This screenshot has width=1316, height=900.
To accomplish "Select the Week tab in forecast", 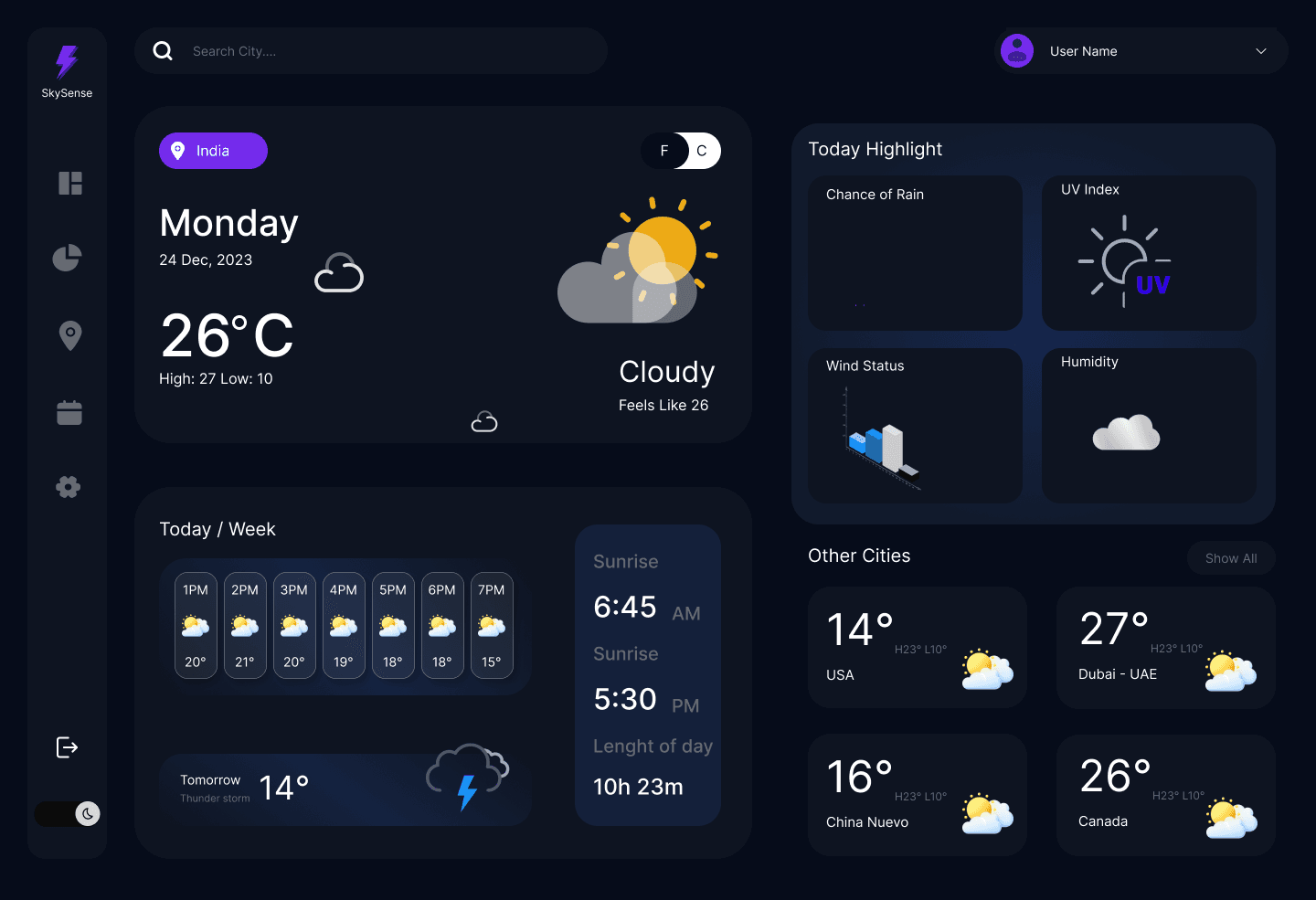I will click(x=252, y=530).
